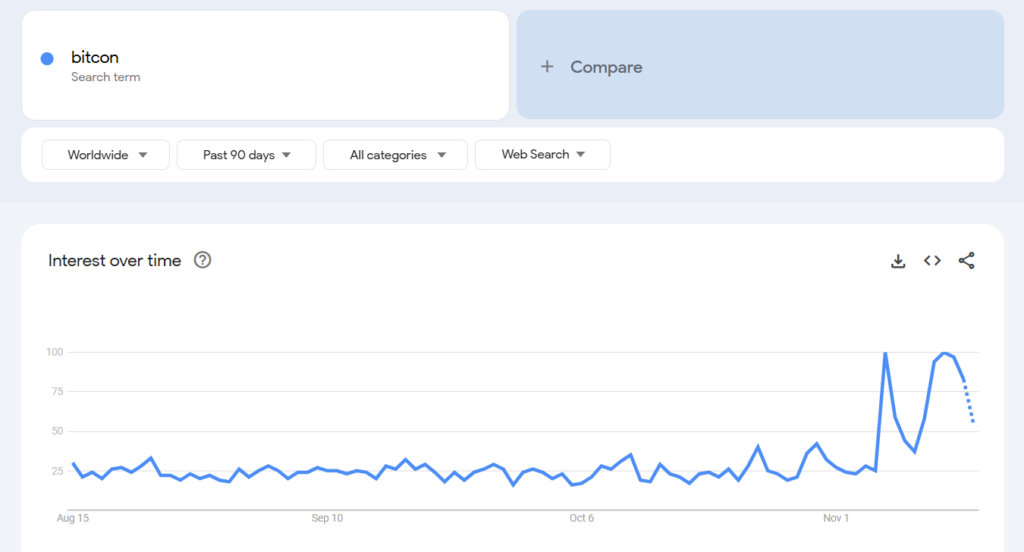The height and width of the screenshot is (552, 1024).
Task: Open help for Interest over time
Action: click(x=203, y=261)
